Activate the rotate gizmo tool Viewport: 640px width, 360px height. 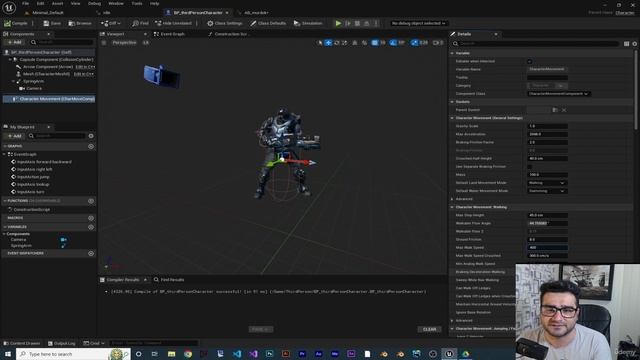(337, 42)
